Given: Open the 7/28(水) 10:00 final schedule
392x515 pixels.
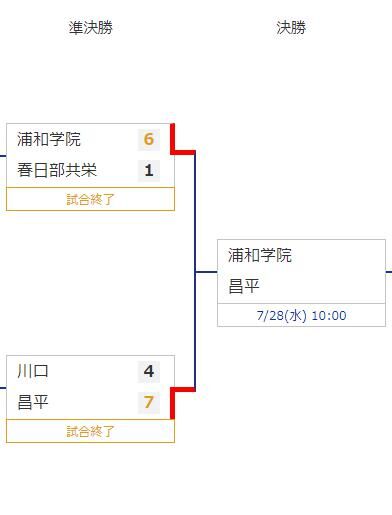Looking at the screenshot, I should 301,315.
